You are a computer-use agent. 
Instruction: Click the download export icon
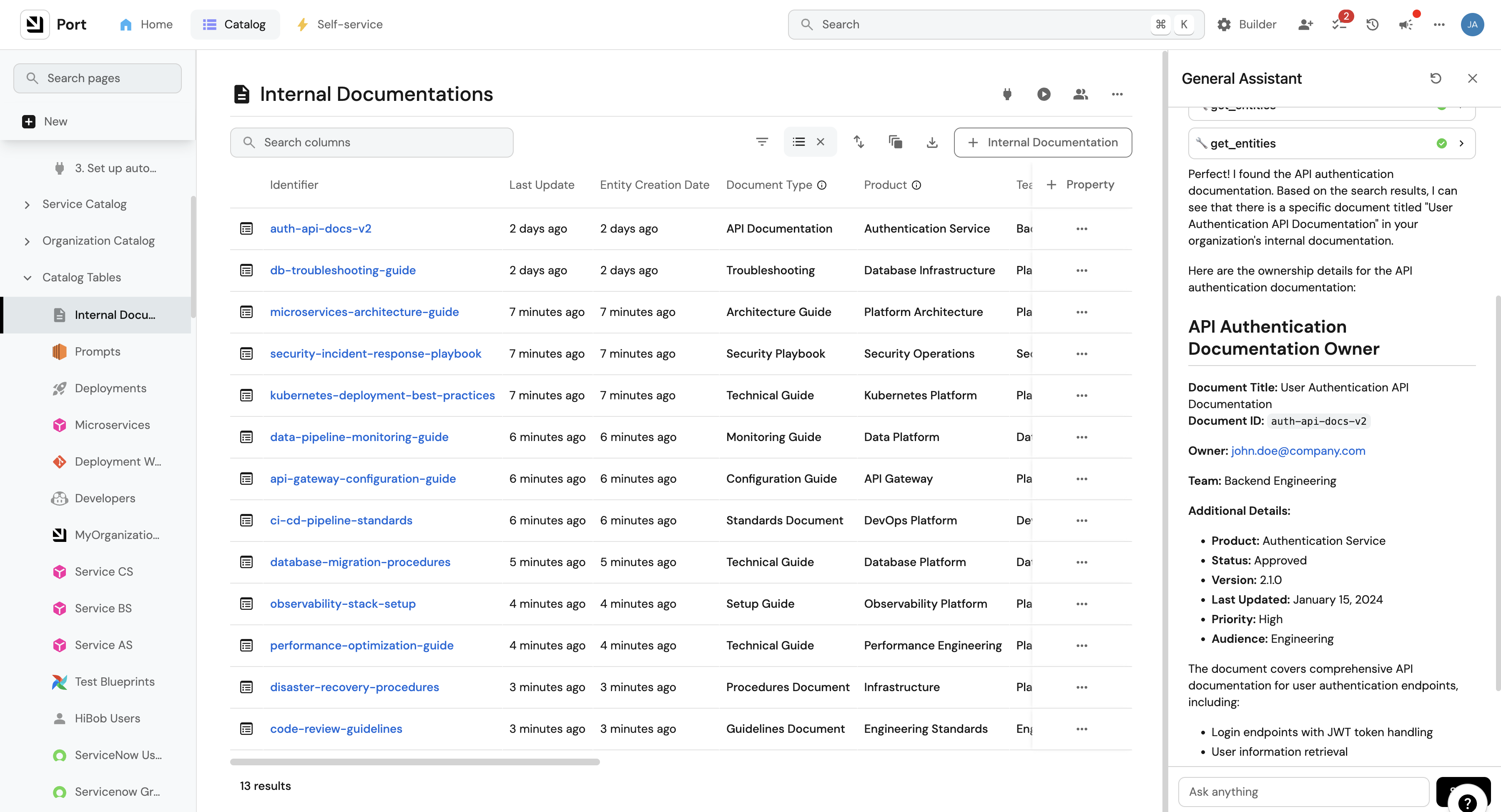point(932,142)
